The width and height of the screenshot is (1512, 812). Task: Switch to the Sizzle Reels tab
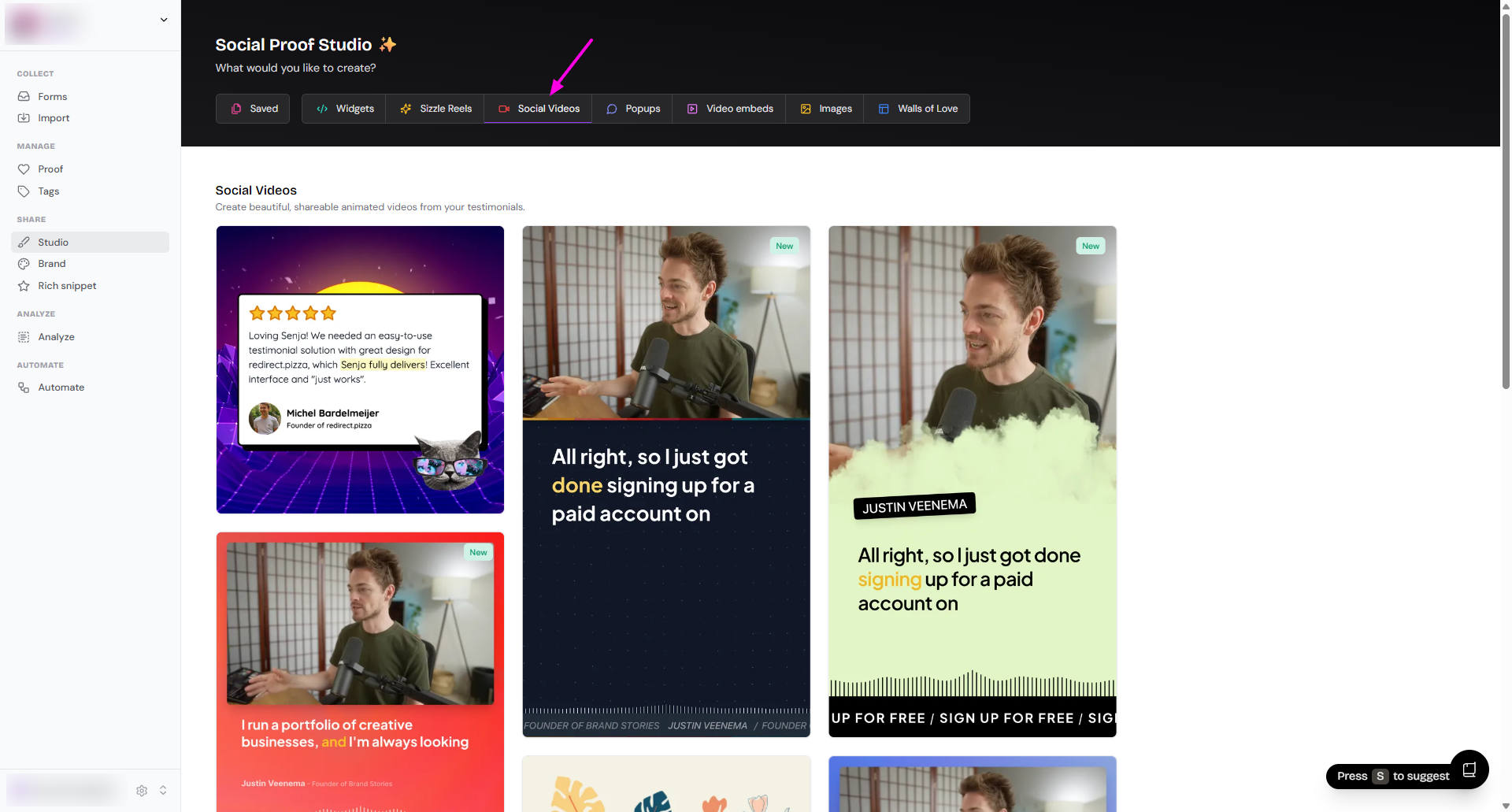click(435, 109)
